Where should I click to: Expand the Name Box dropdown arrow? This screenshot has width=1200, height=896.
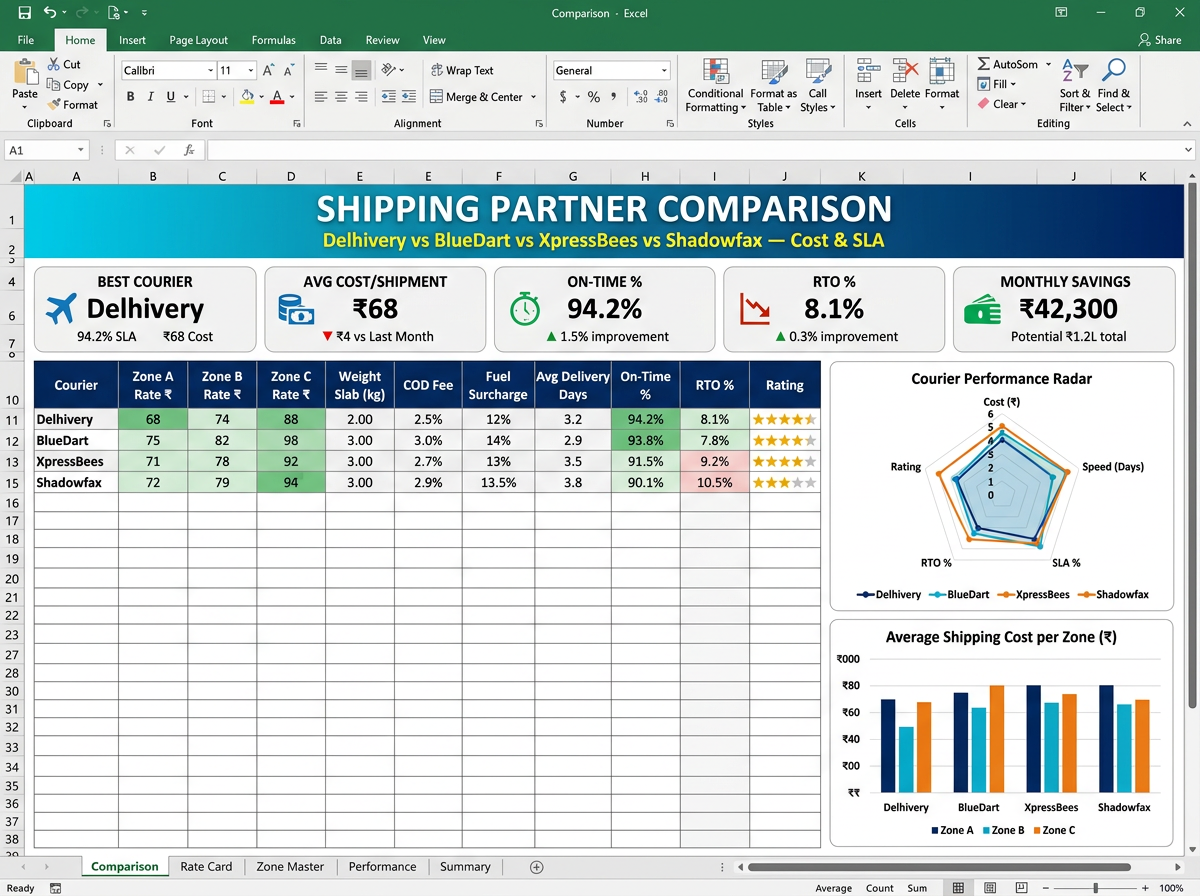tap(81, 150)
